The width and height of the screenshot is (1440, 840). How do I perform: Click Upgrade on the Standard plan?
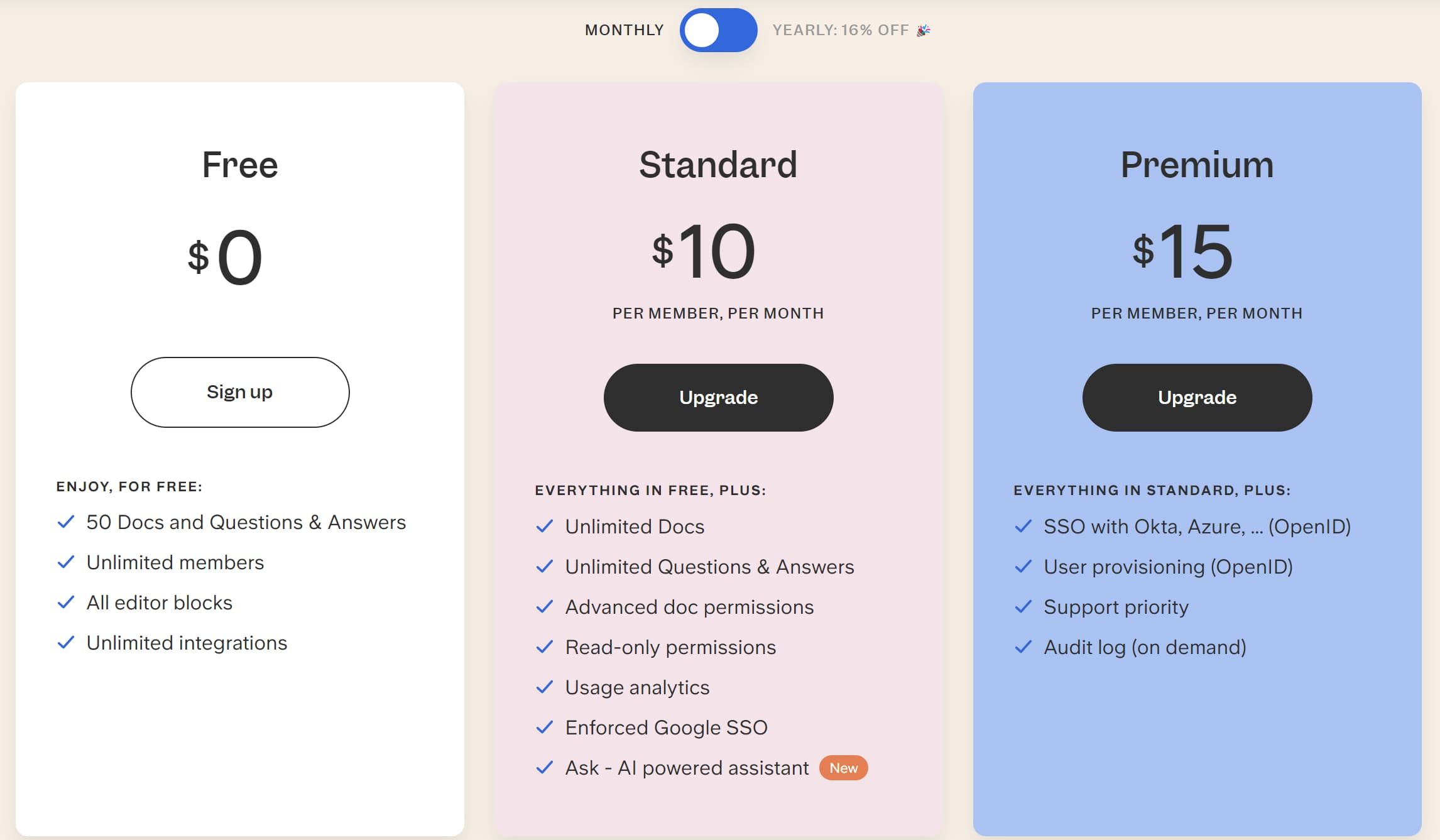click(719, 397)
